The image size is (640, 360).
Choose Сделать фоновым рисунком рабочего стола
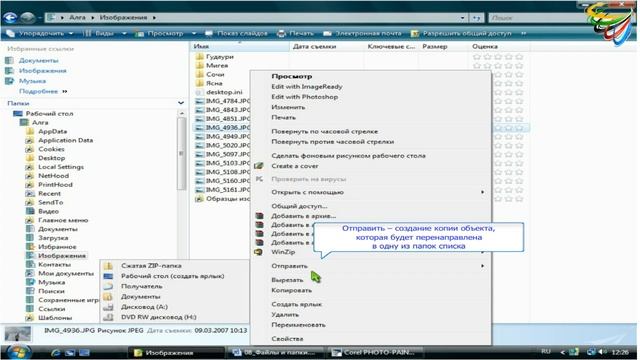point(348,156)
